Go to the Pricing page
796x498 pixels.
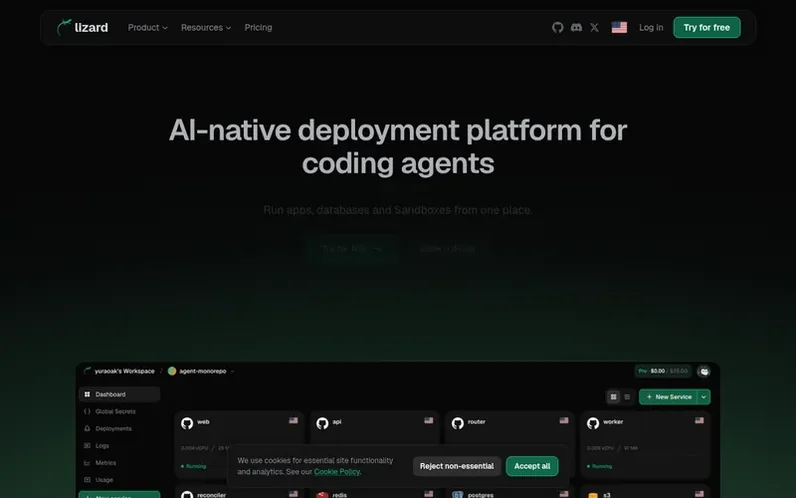click(258, 27)
